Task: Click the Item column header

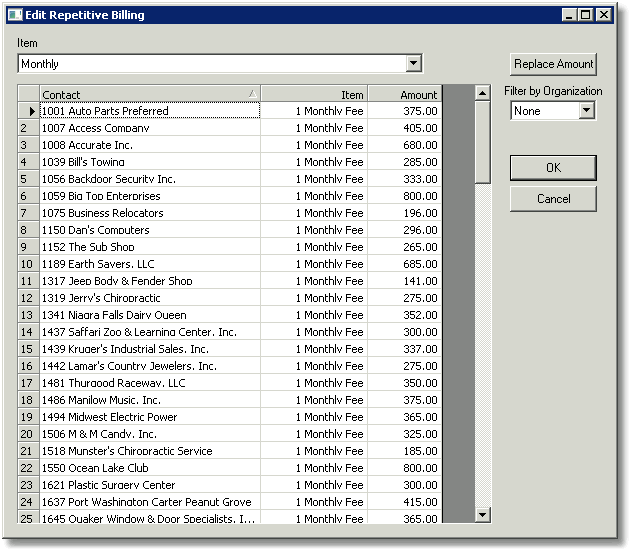Action: click(x=314, y=94)
